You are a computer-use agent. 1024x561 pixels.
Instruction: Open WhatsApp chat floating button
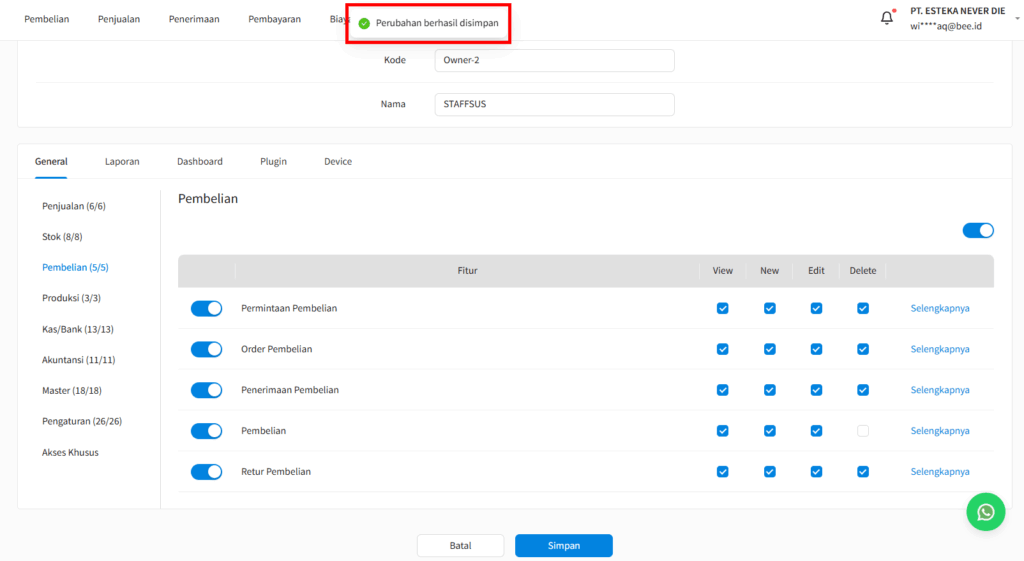[985, 512]
